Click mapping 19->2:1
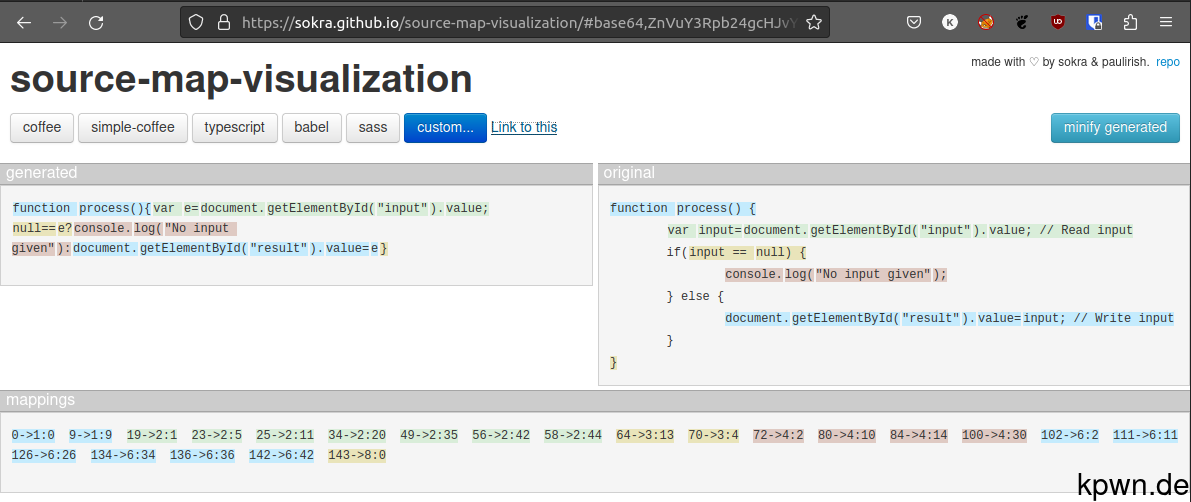 point(152,435)
